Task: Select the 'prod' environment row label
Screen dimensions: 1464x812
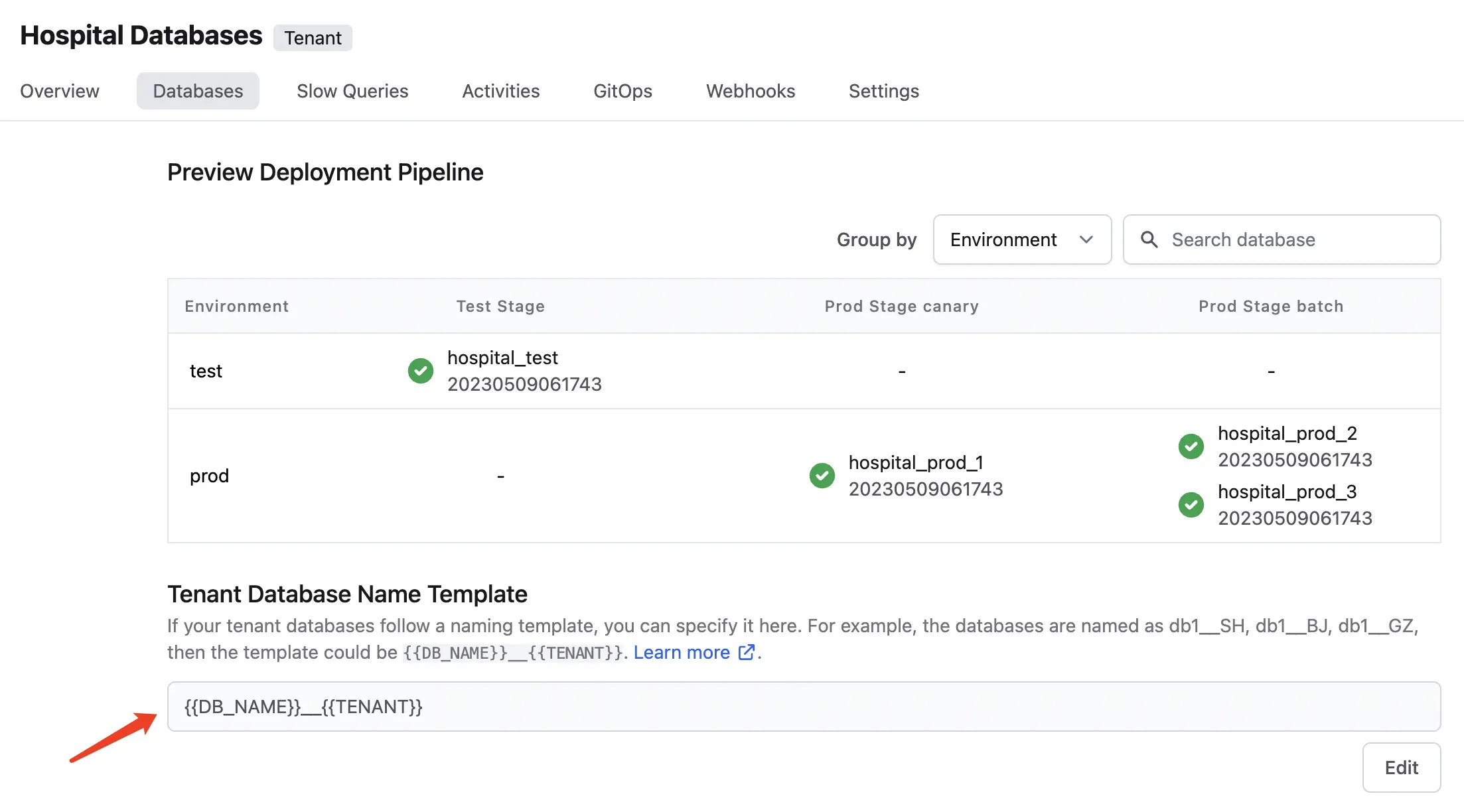Action: click(209, 476)
